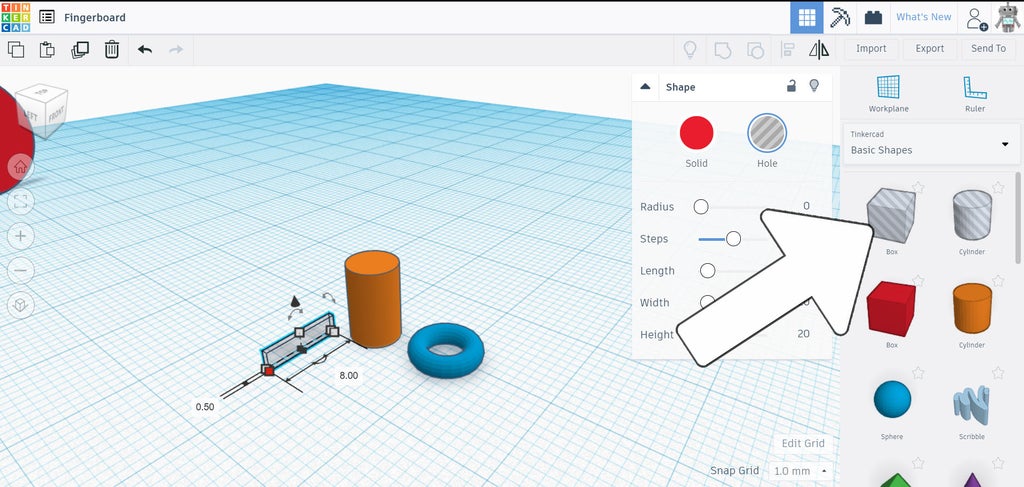Screen dimensions: 1024x487
Task: Click the Duplicate and repeat icon
Action: (80, 50)
